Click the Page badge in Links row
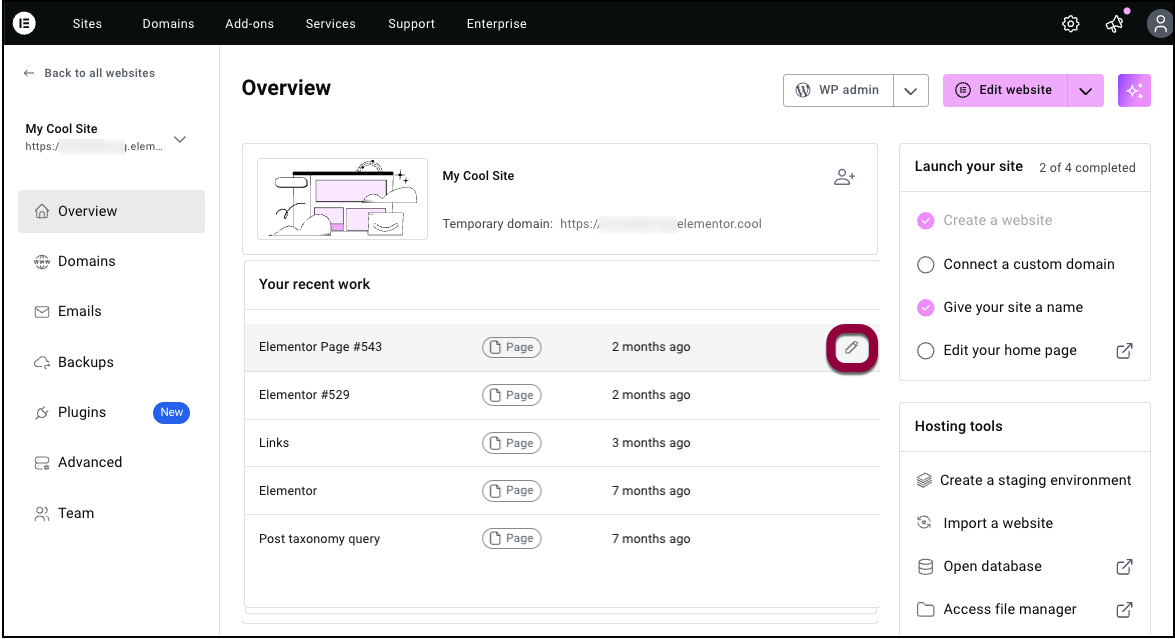1175x639 pixels. click(512, 443)
